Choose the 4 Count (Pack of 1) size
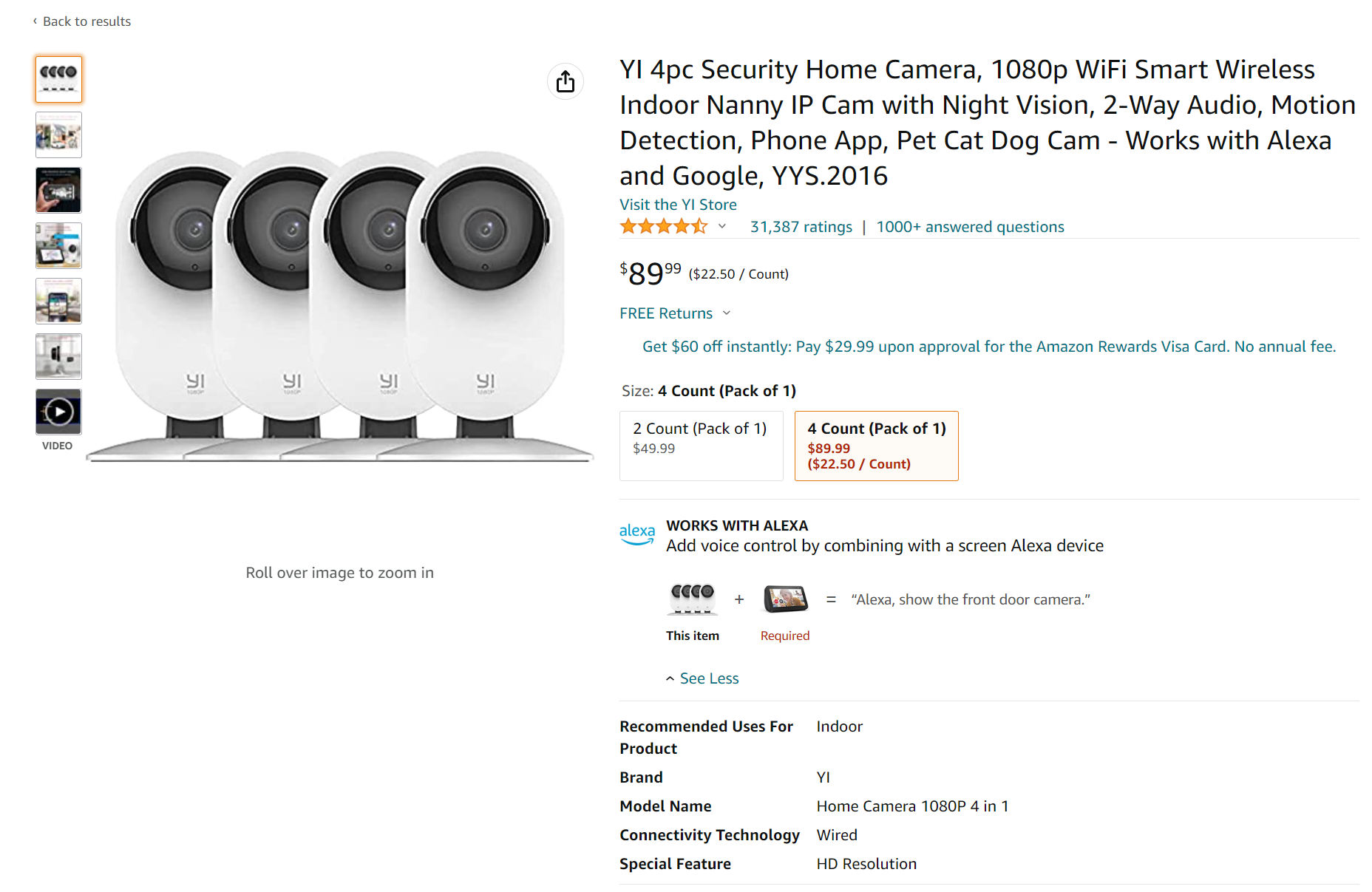 pos(876,446)
